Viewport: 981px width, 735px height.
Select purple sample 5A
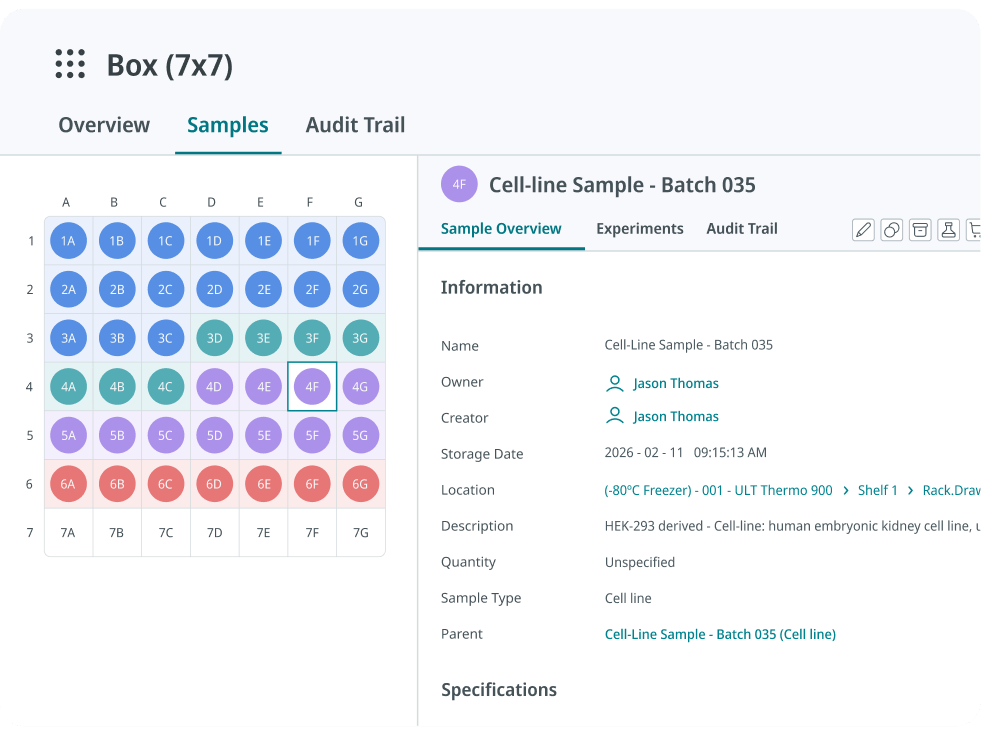pos(68,435)
